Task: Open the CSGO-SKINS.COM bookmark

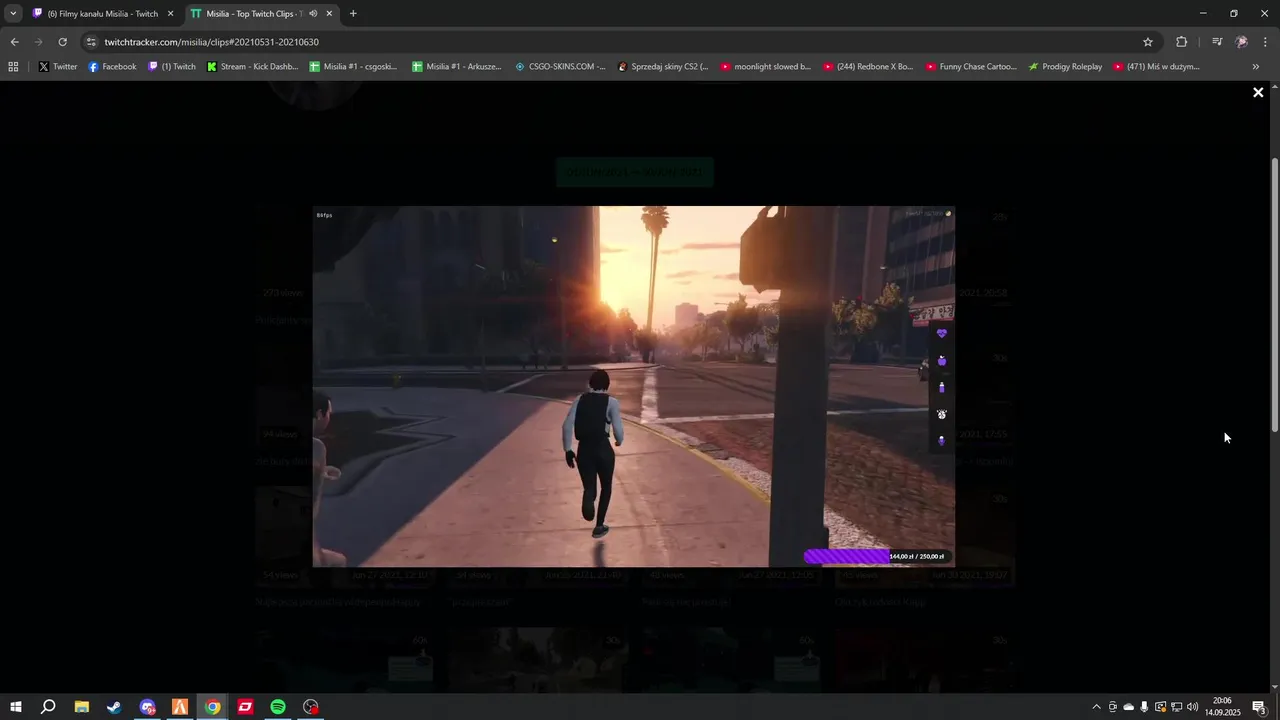Action: [x=560, y=67]
